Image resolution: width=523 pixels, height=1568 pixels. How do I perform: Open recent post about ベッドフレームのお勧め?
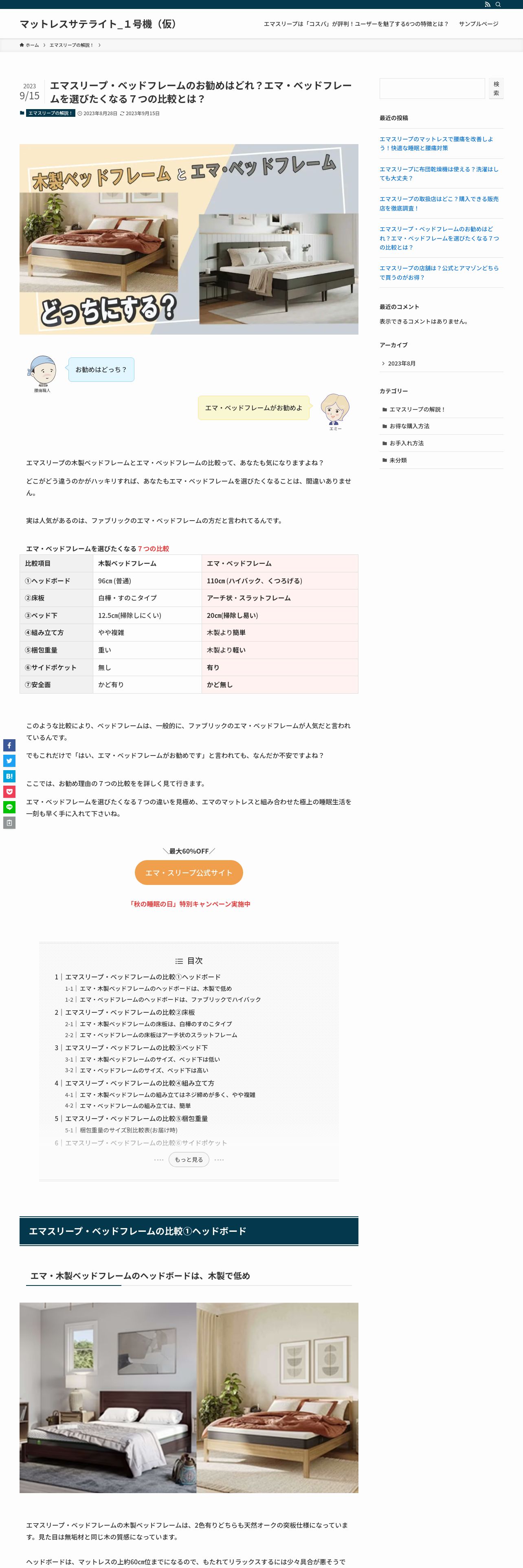(x=439, y=238)
